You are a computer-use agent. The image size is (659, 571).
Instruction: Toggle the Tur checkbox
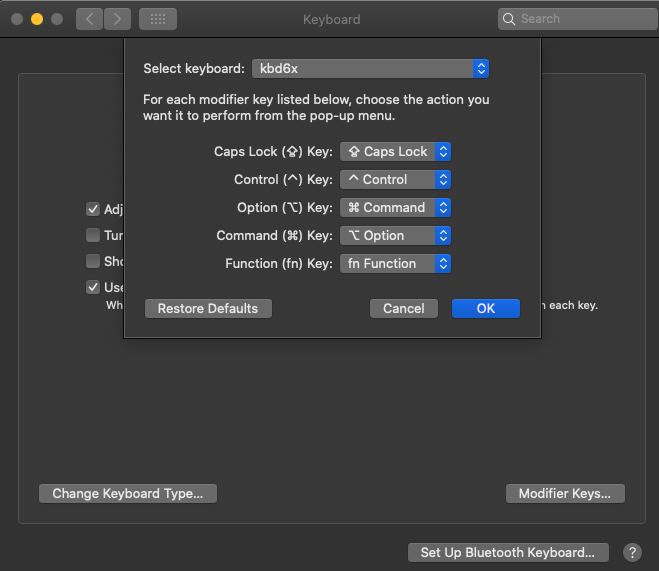[x=93, y=235]
